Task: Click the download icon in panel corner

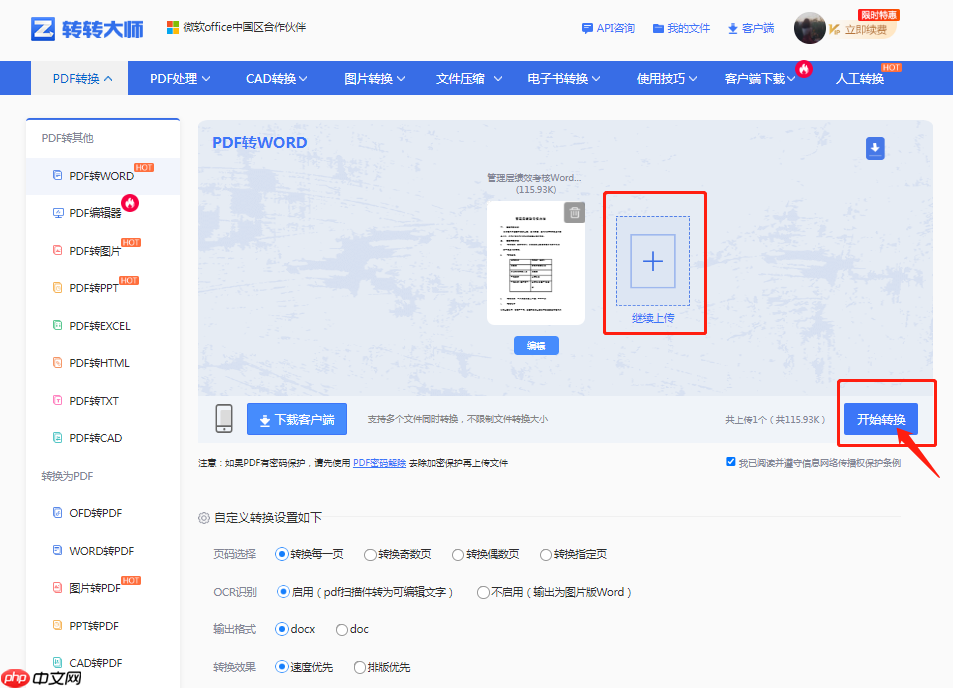Action: [875, 148]
